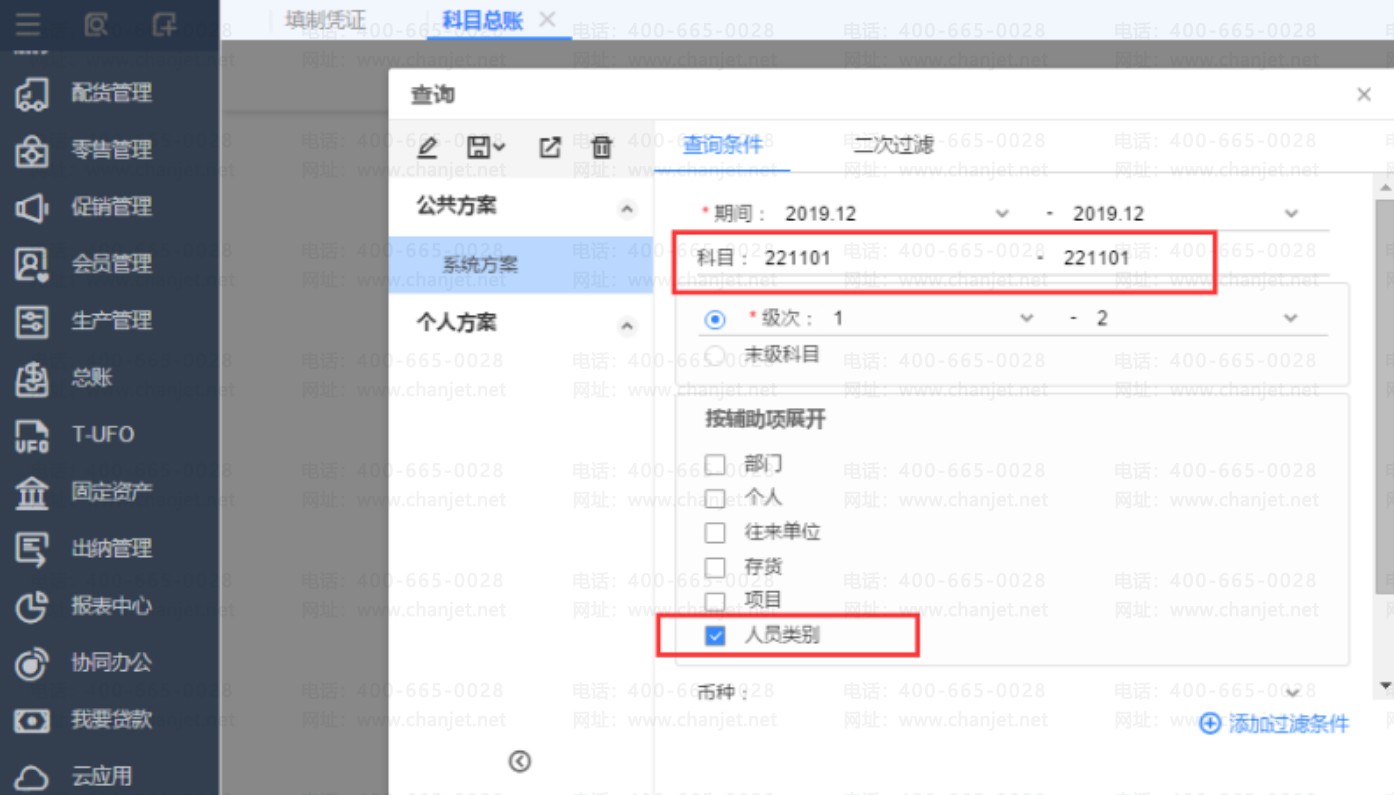This screenshot has height=795, width=1394.
Task: Open 我要贷款 money icon
Action: pos(32,721)
